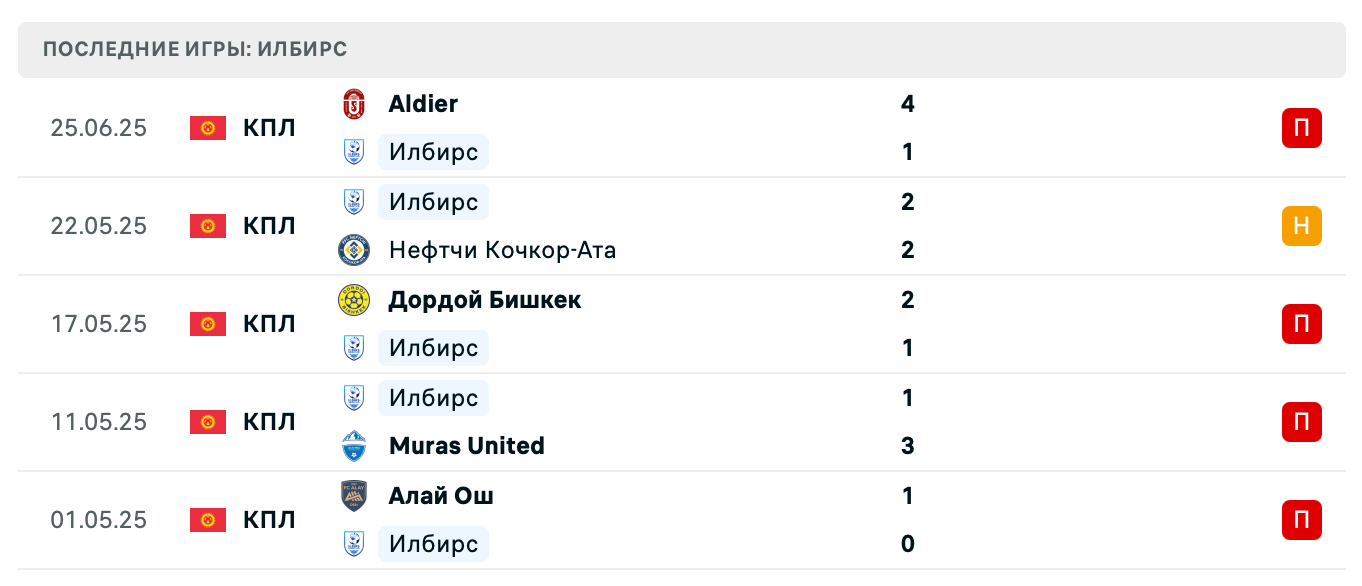Open Нефтчи Кочкор-Ата team link

pyautogui.click(x=502, y=250)
